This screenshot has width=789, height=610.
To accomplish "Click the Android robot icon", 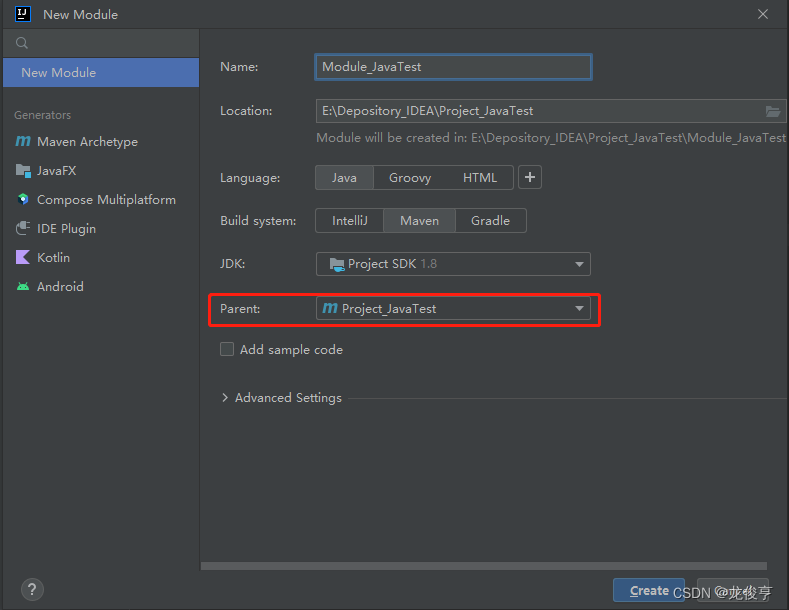I will point(23,287).
